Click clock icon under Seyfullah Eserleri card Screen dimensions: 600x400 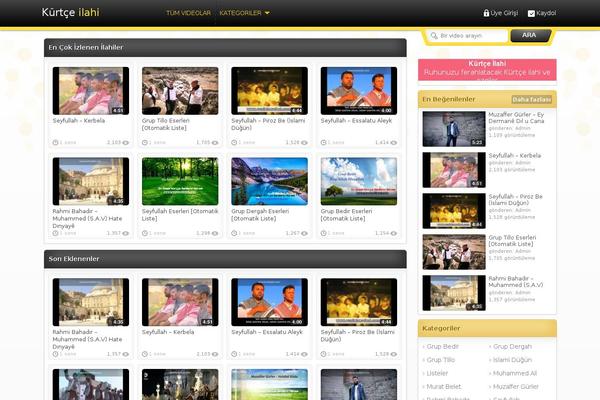[145, 233]
